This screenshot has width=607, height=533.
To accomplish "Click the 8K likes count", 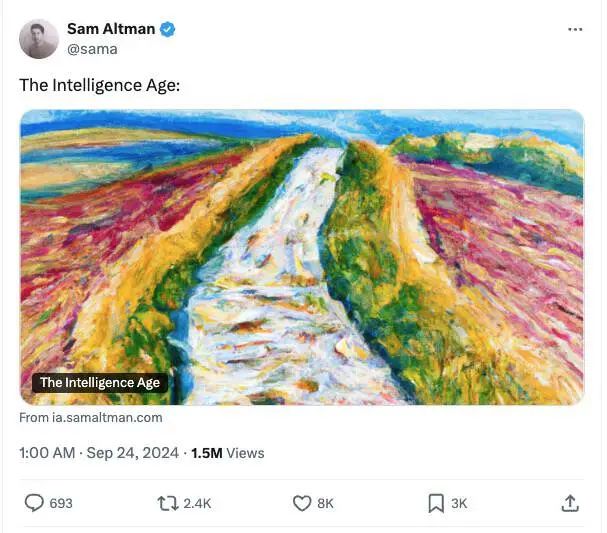I will [325, 503].
